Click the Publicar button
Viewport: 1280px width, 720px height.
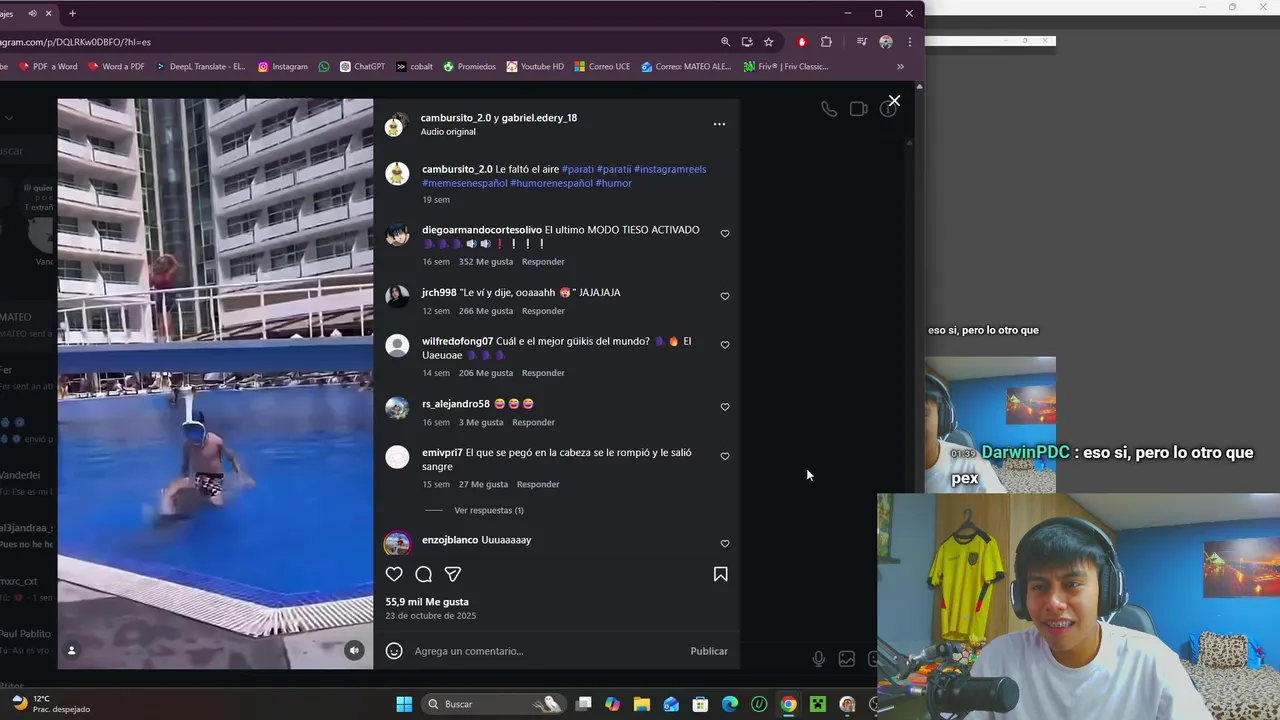[709, 651]
